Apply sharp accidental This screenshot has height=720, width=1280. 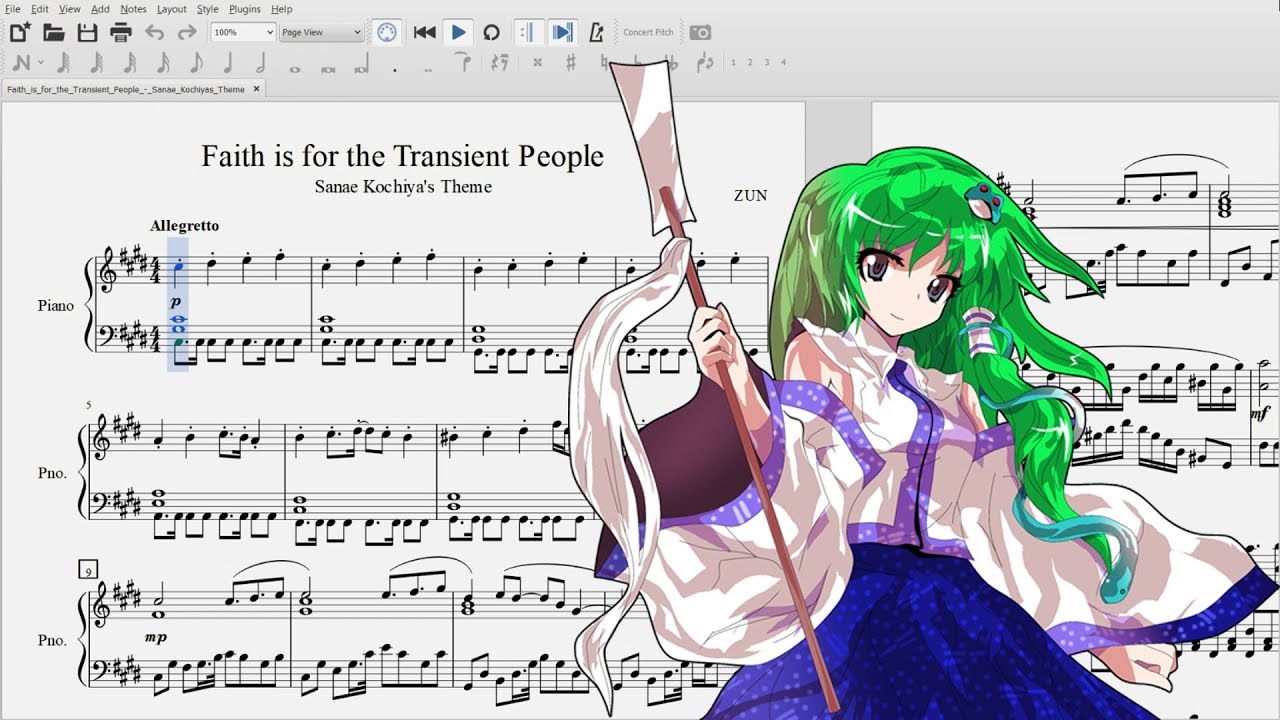[x=571, y=63]
